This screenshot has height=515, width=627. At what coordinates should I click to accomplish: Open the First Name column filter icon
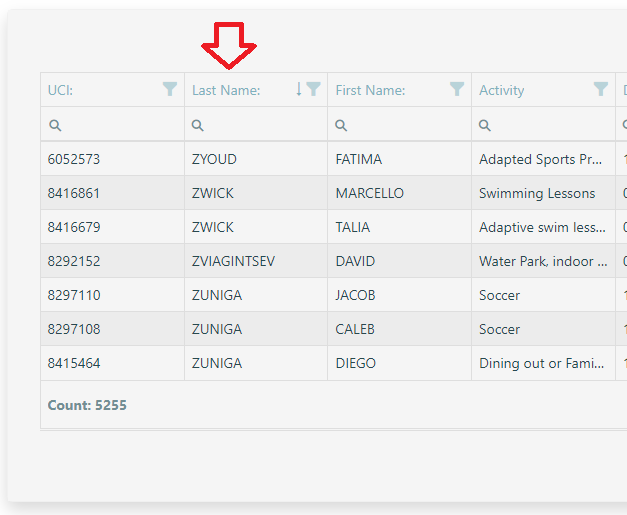pyautogui.click(x=457, y=89)
